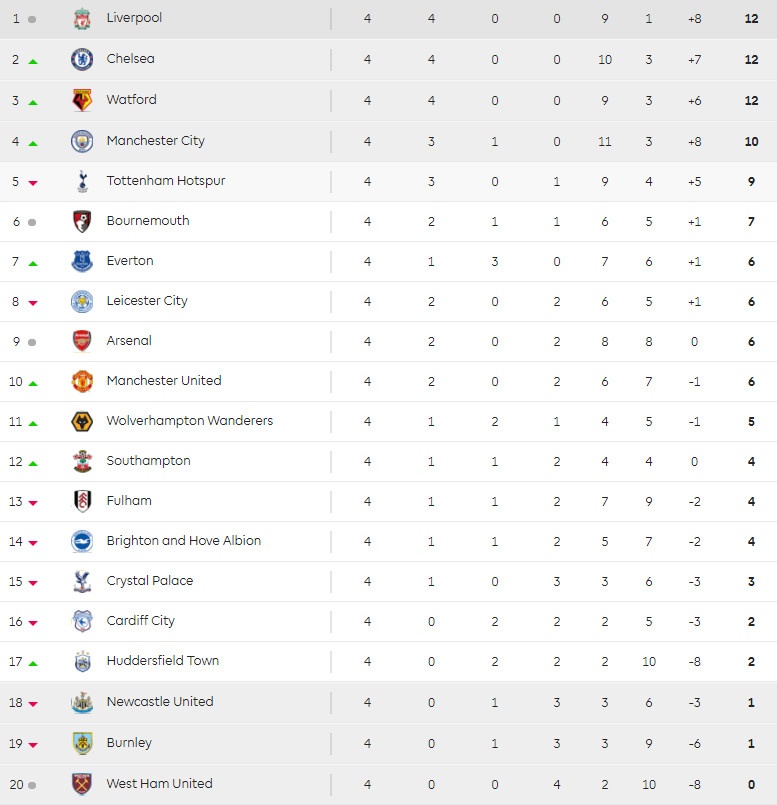The width and height of the screenshot is (777, 805).
Task: Click the Arsenal club badge
Action: pyautogui.click(x=82, y=341)
